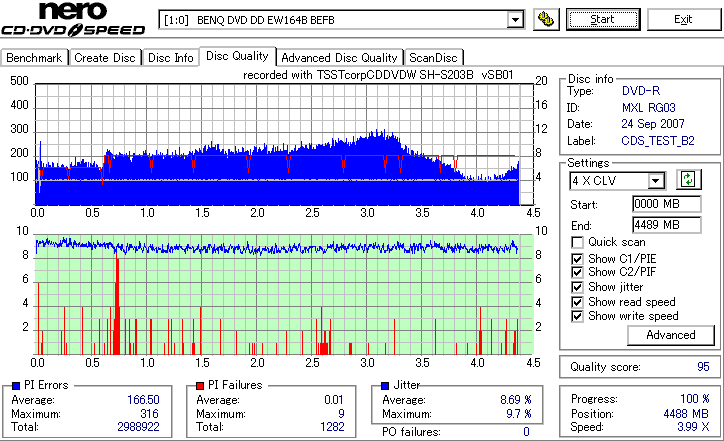Viewport: 724px width, 441px height.
Task: Switch to Advanced Disc Quality tab
Action: coord(339,58)
